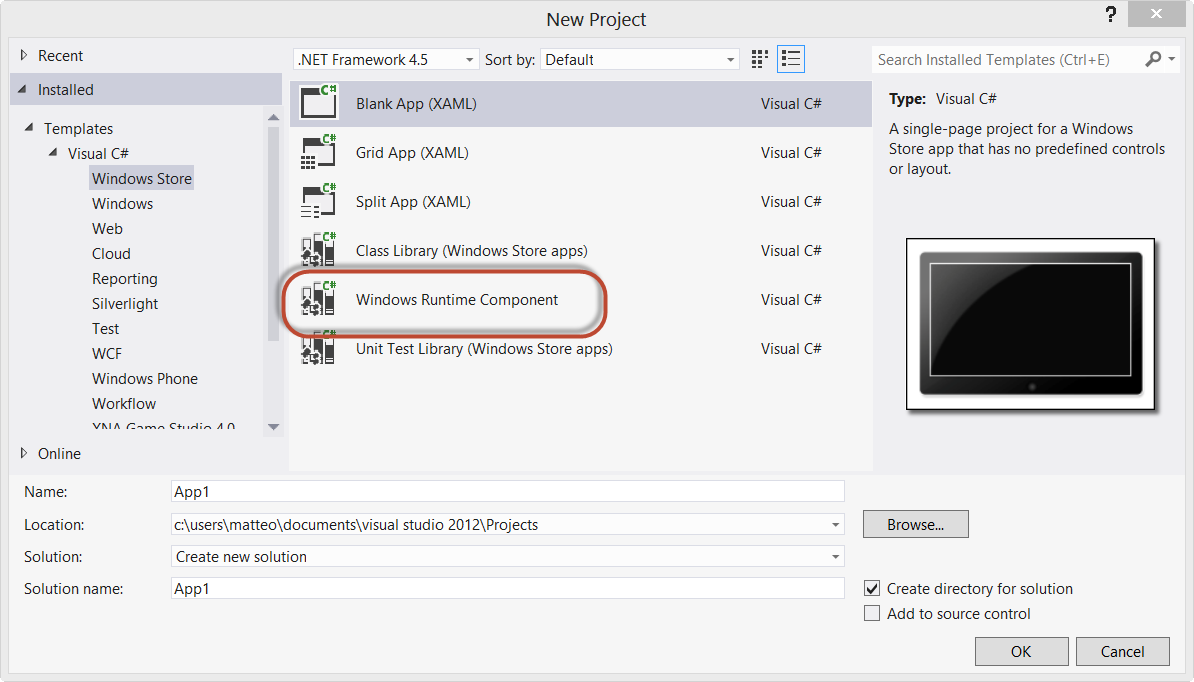1194x682 pixels.
Task: Switch to small icons view
Action: (x=759, y=59)
